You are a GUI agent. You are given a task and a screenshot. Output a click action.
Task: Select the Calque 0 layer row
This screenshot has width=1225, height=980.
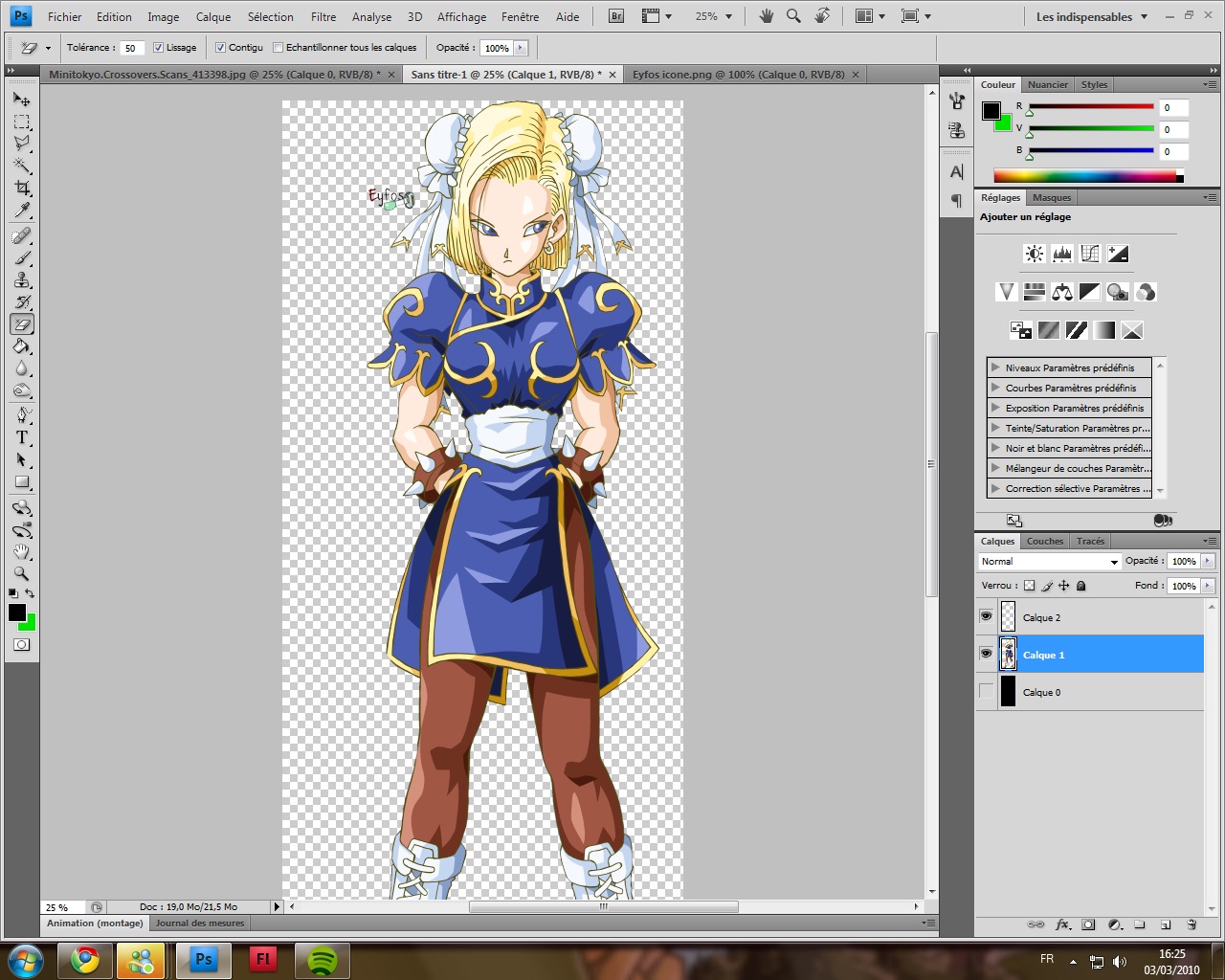pos(1090,692)
